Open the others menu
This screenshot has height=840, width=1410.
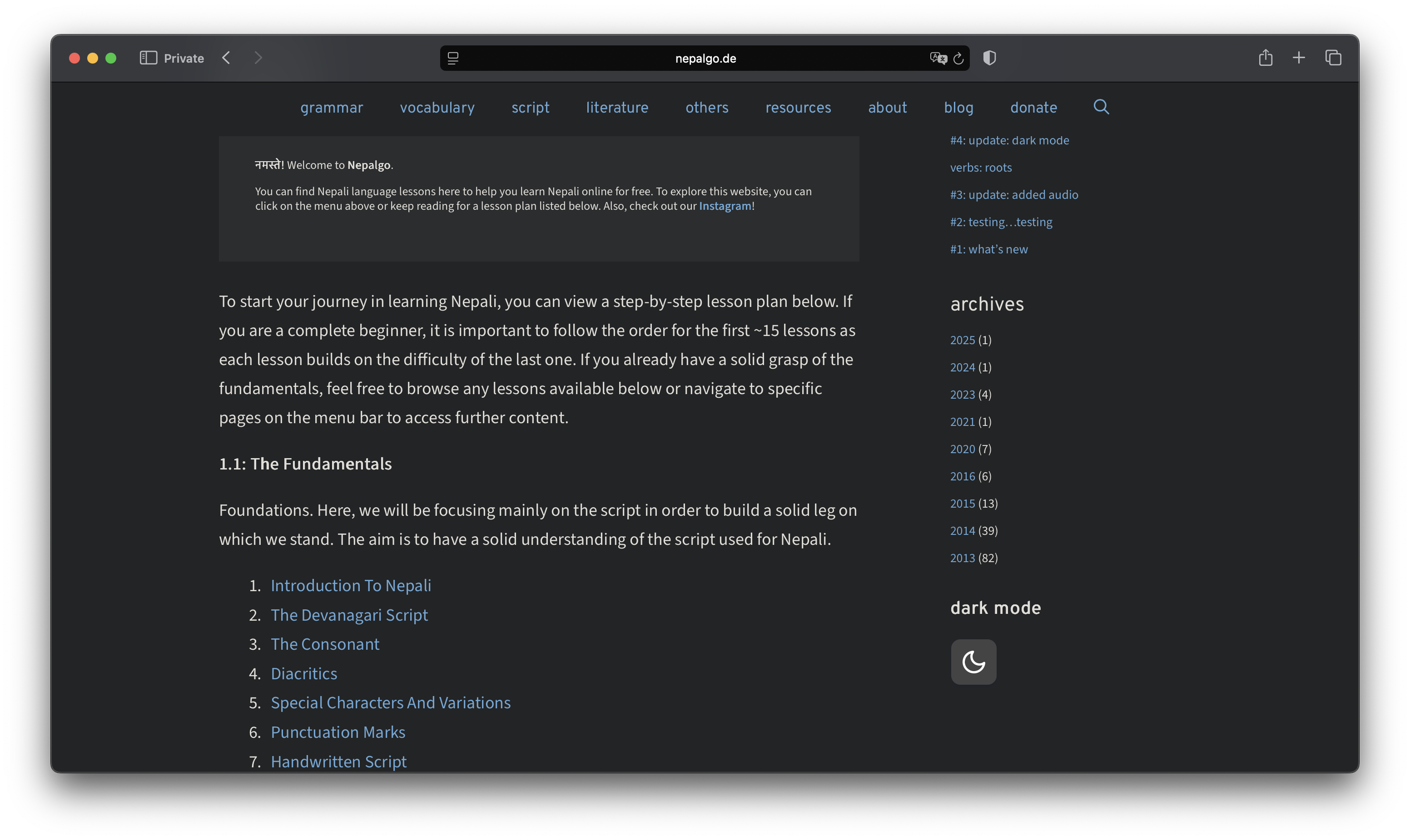tap(707, 107)
